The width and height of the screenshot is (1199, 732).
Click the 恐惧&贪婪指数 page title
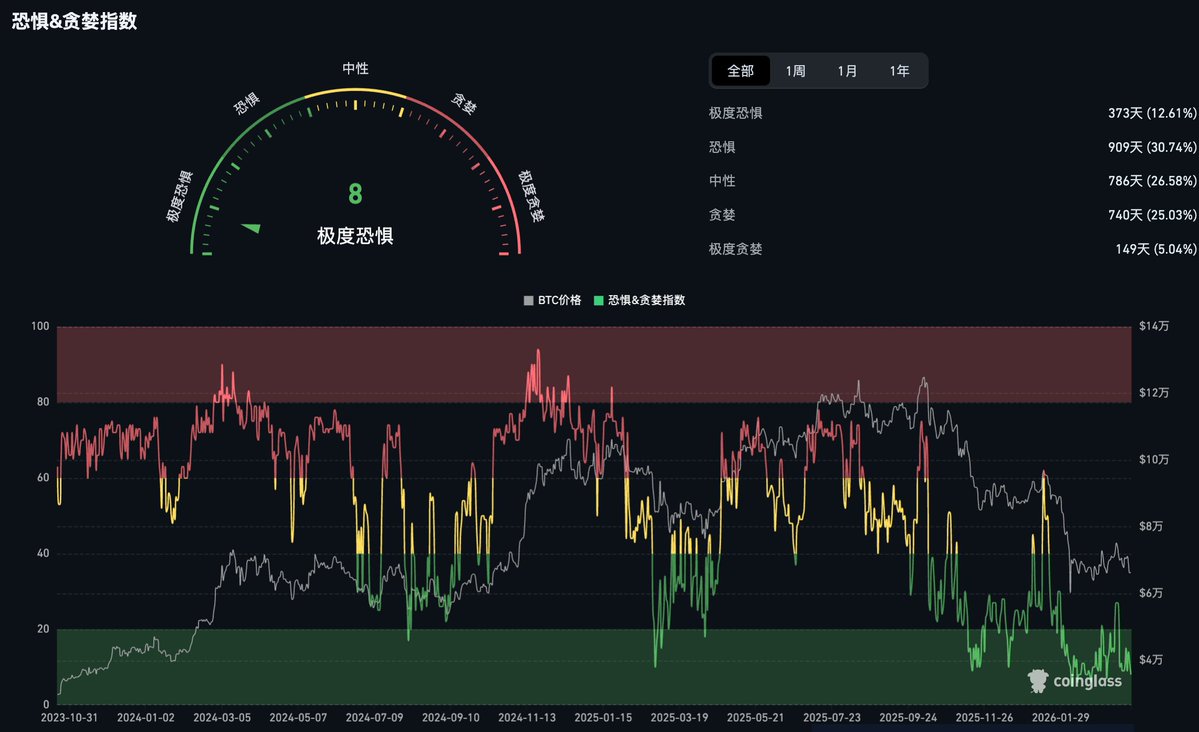(x=74, y=21)
